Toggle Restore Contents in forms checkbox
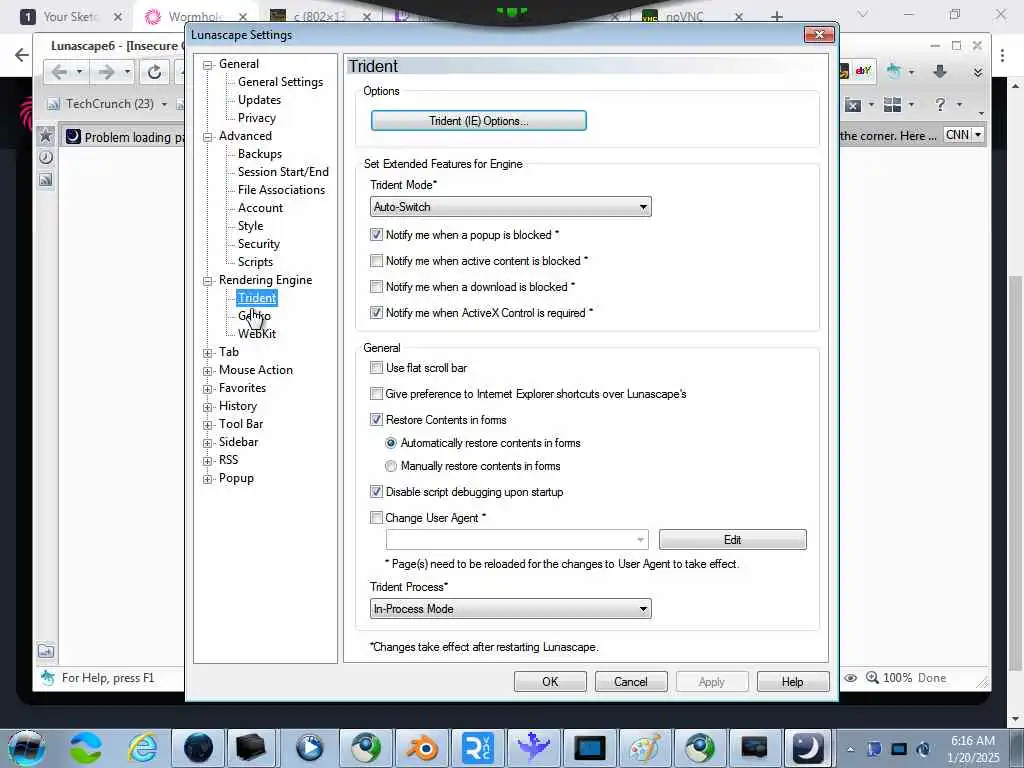 (x=376, y=420)
